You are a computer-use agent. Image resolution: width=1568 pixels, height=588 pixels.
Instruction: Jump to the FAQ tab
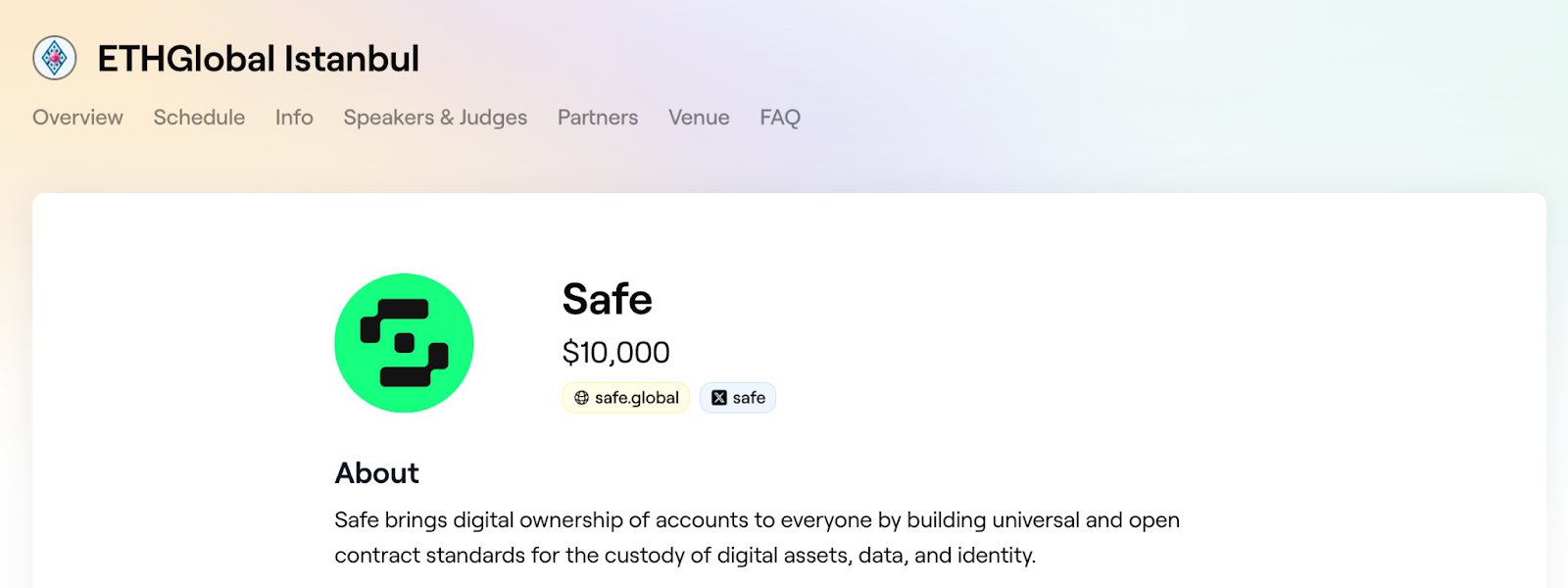[x=780, y=118]
